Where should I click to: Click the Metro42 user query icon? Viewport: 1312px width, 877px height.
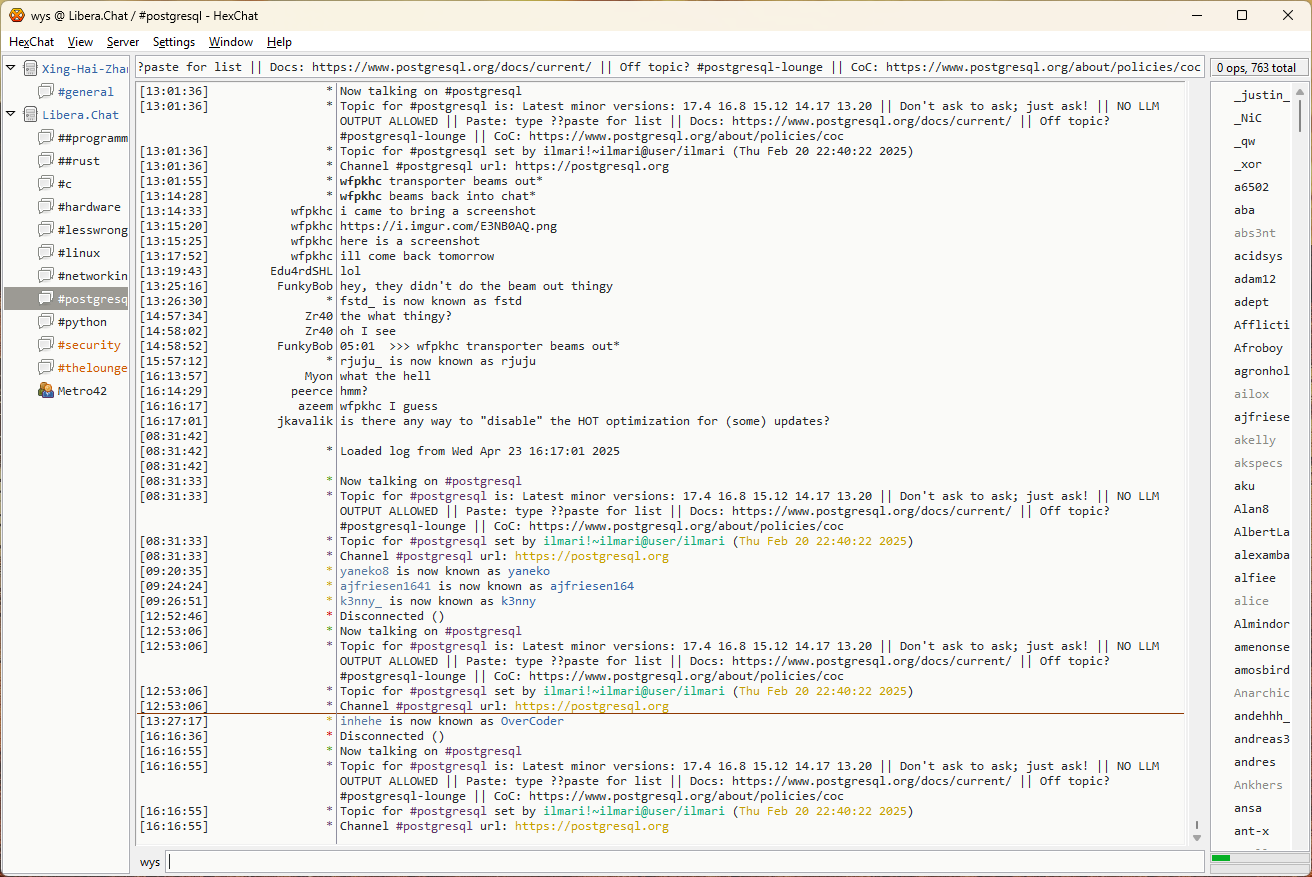pos(46,391)
